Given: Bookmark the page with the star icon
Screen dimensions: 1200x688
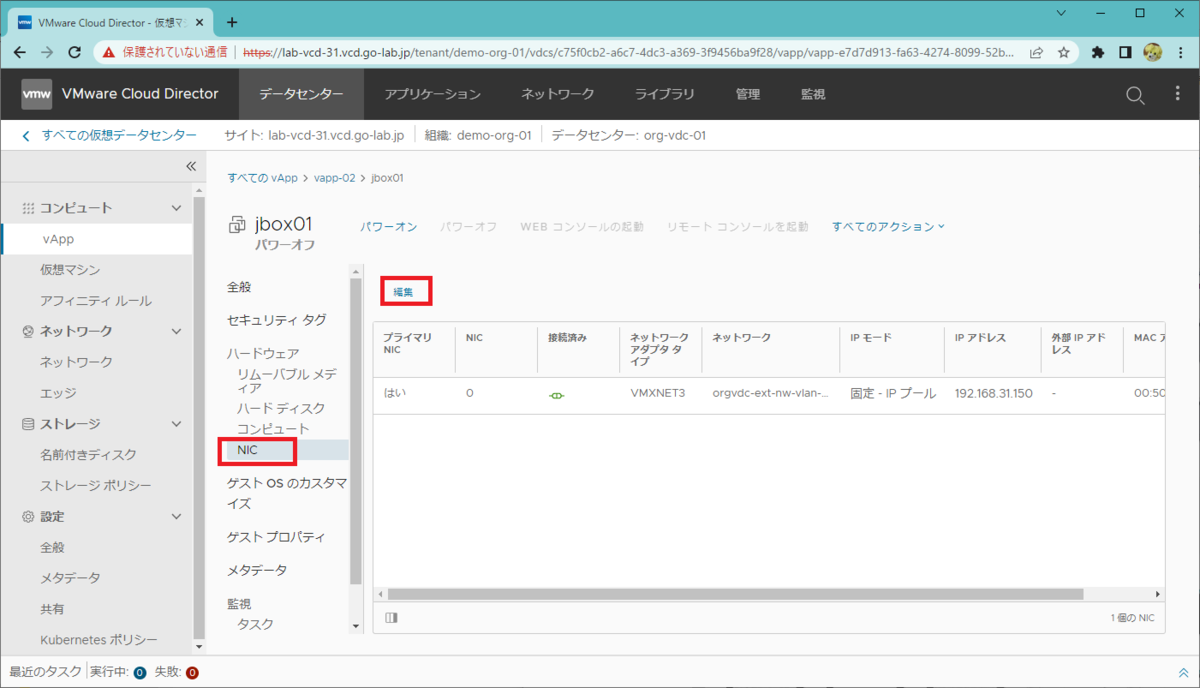Looking at the screenshot, I should coord(1063,52).
